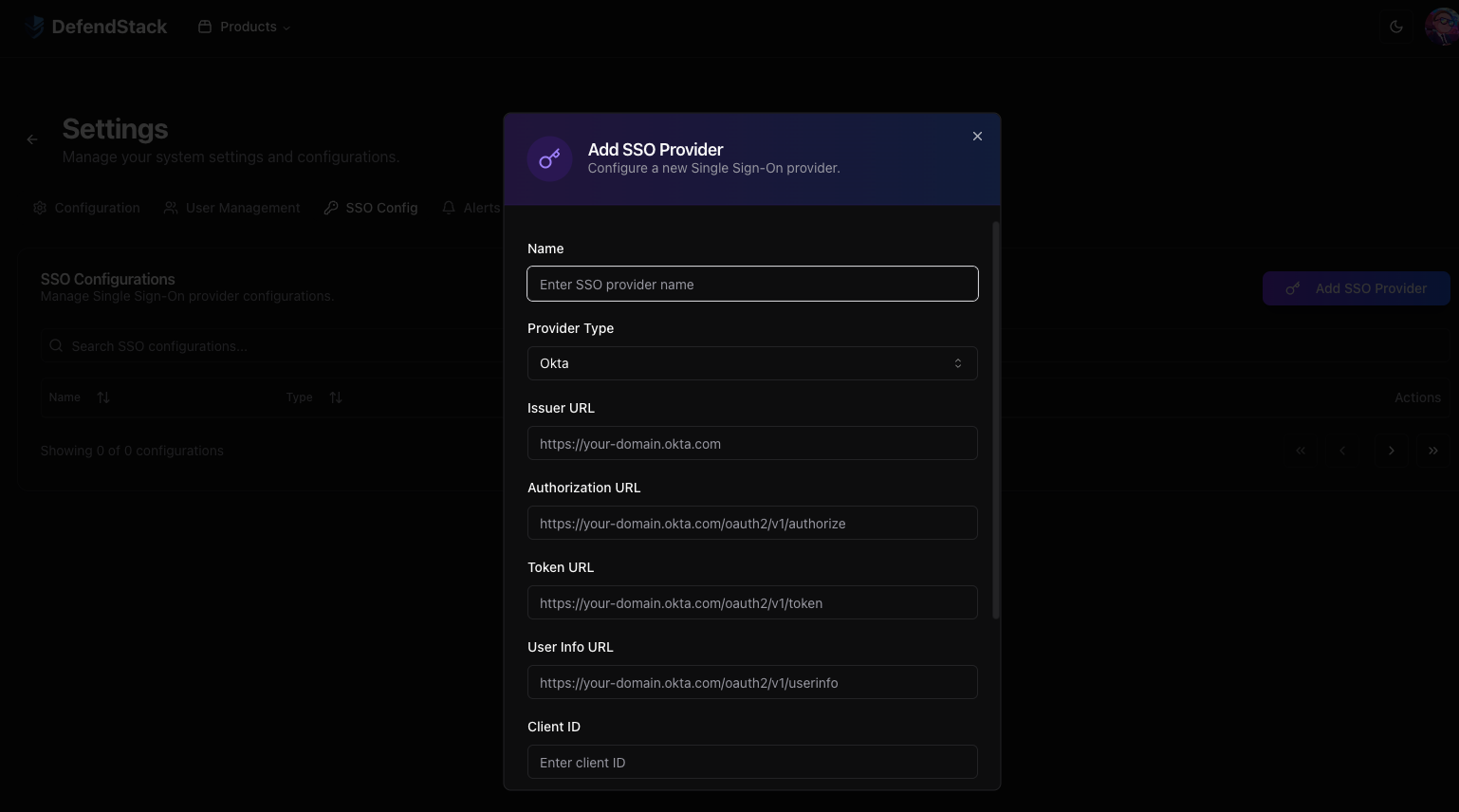Screen dimensions: 1459x812
Task: Click the DefendStack shield logo
Action: pyautogui.click(x=34, y=27)
